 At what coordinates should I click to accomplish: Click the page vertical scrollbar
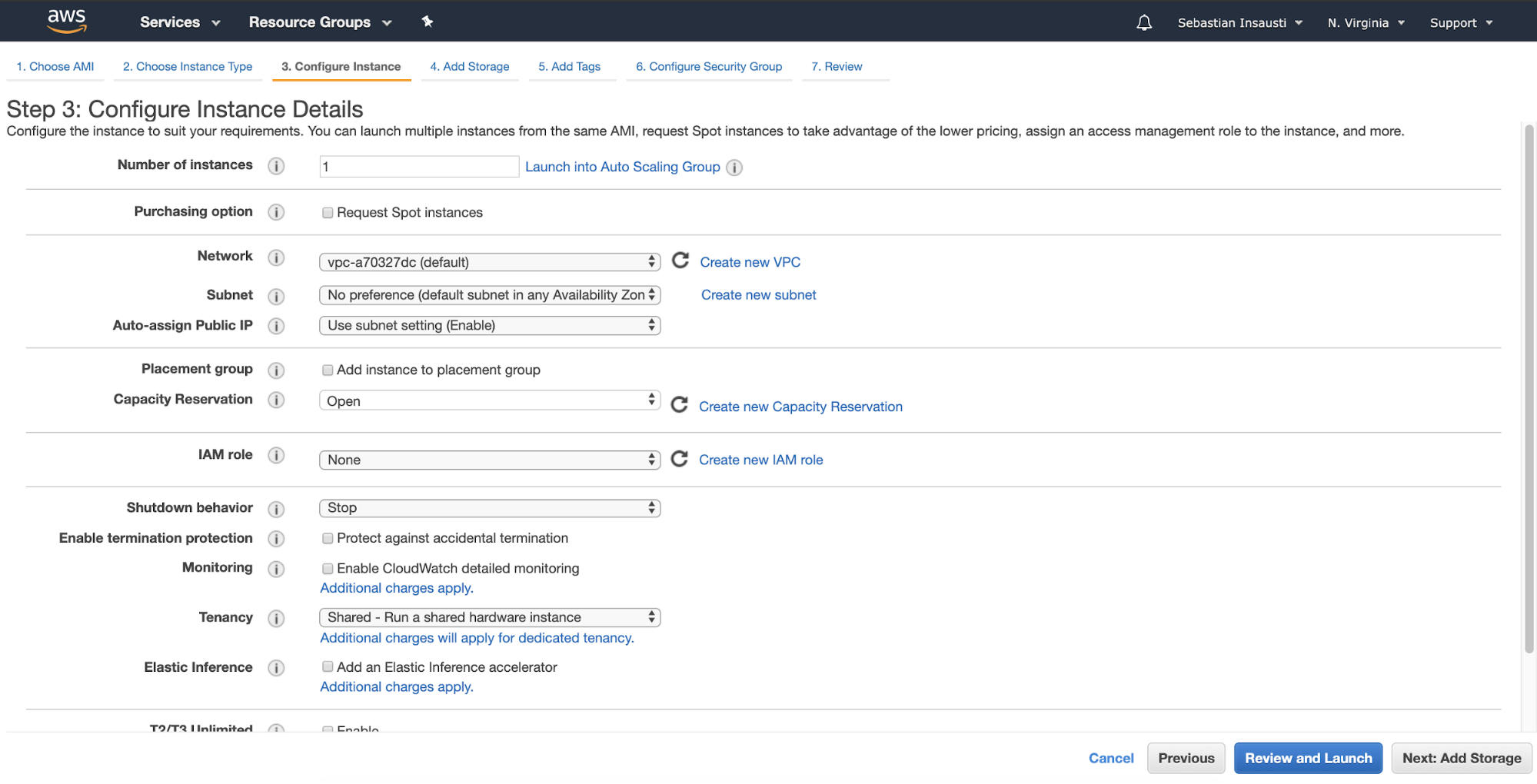coord(1529,388)
